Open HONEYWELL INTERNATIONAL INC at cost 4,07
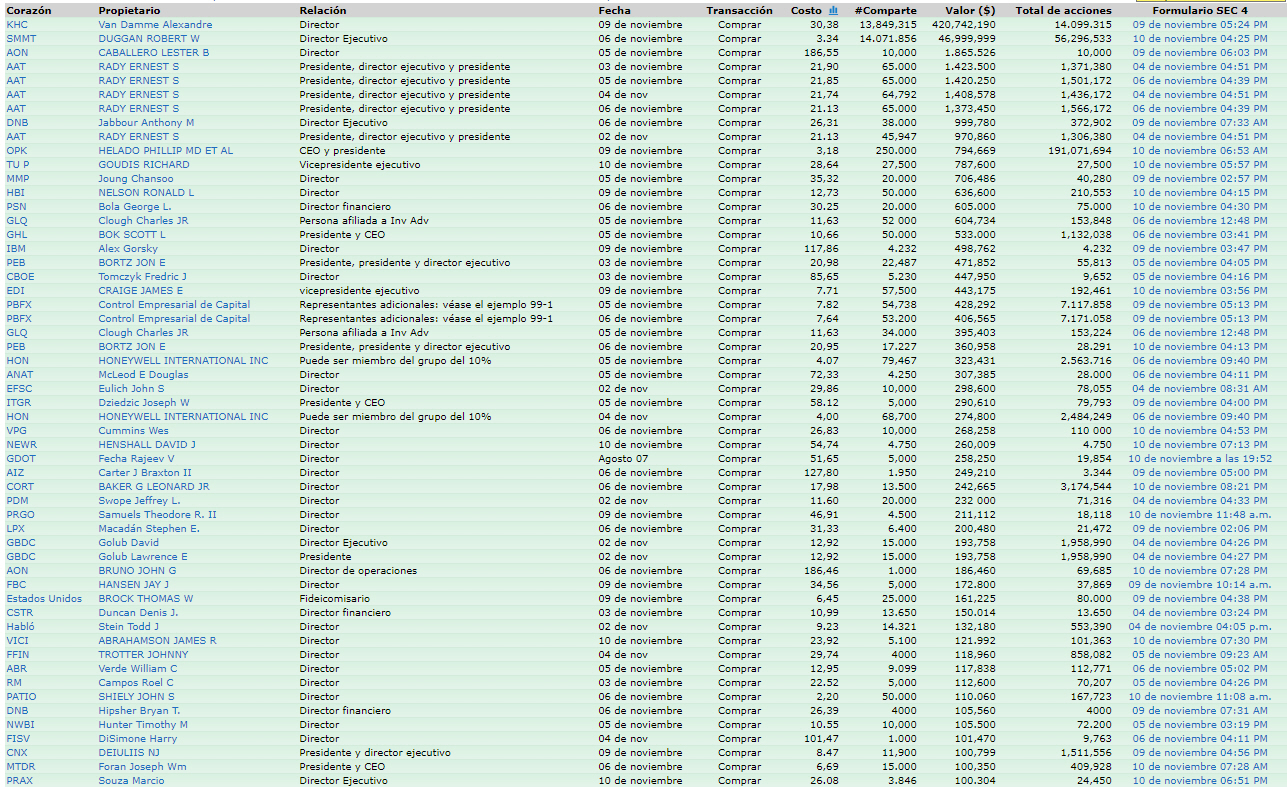 pyautogui.click(x=183, y=360)
